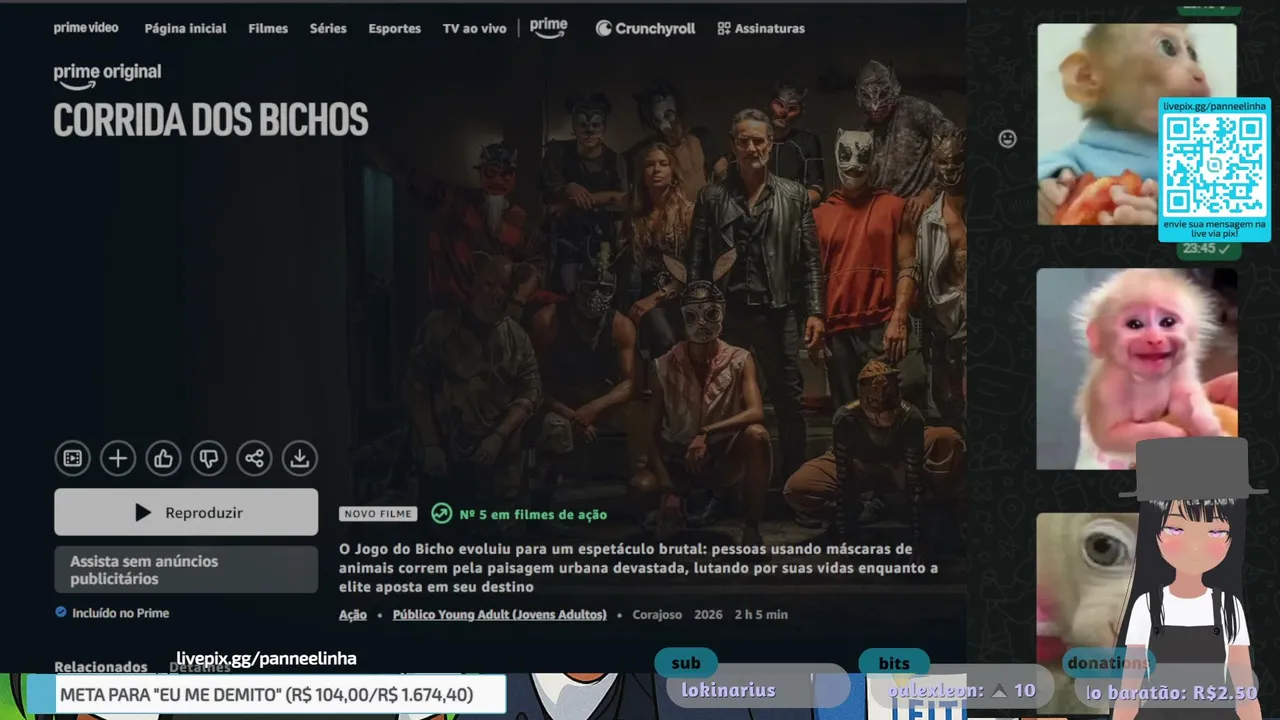Open emoji reaction on WhatsApp chat sticker
Viewport: 1280px width, 720px height.
tap(1007, 139)
